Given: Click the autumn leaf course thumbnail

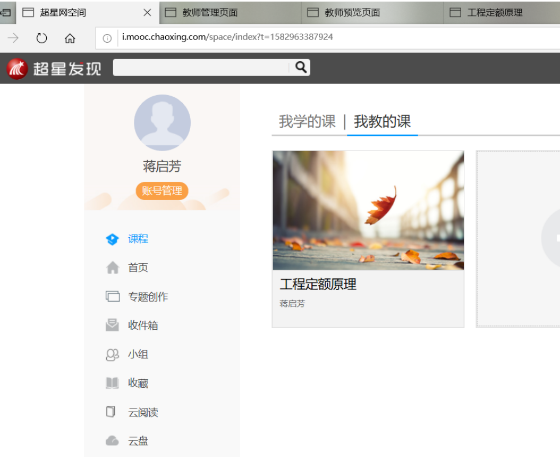Looking at the screenshot, I should (x=368, y=210).
